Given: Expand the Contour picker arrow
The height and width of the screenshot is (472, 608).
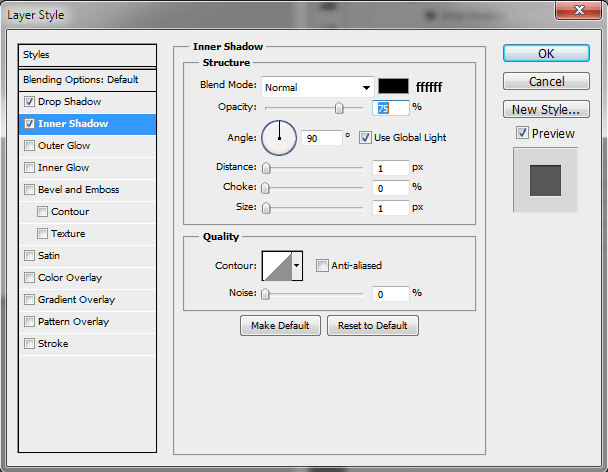Looking at the screenshot, I should (296, 266).
